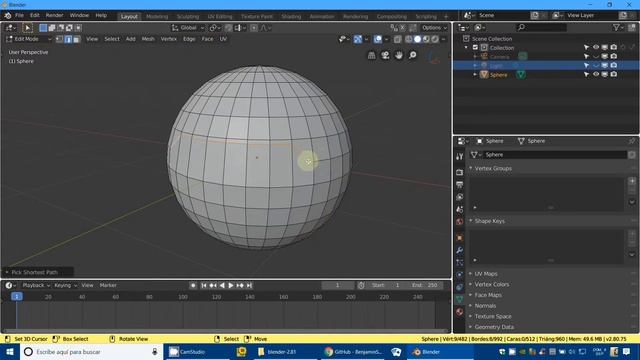This screenshot has width=640, height=360.
Task: Open the Mesh menu in viewport header
Action: 148,39
